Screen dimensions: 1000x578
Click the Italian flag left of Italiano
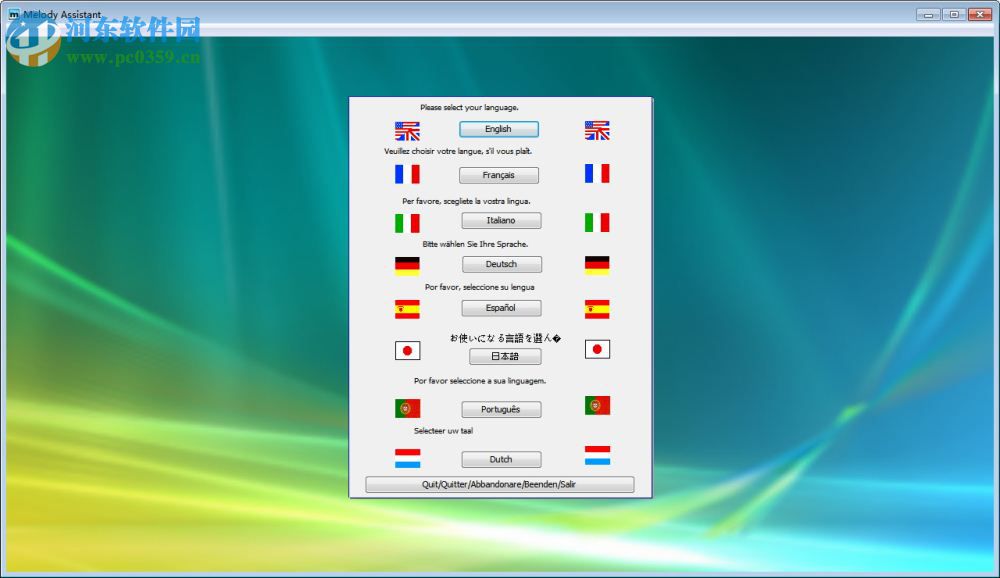(408, 223)
